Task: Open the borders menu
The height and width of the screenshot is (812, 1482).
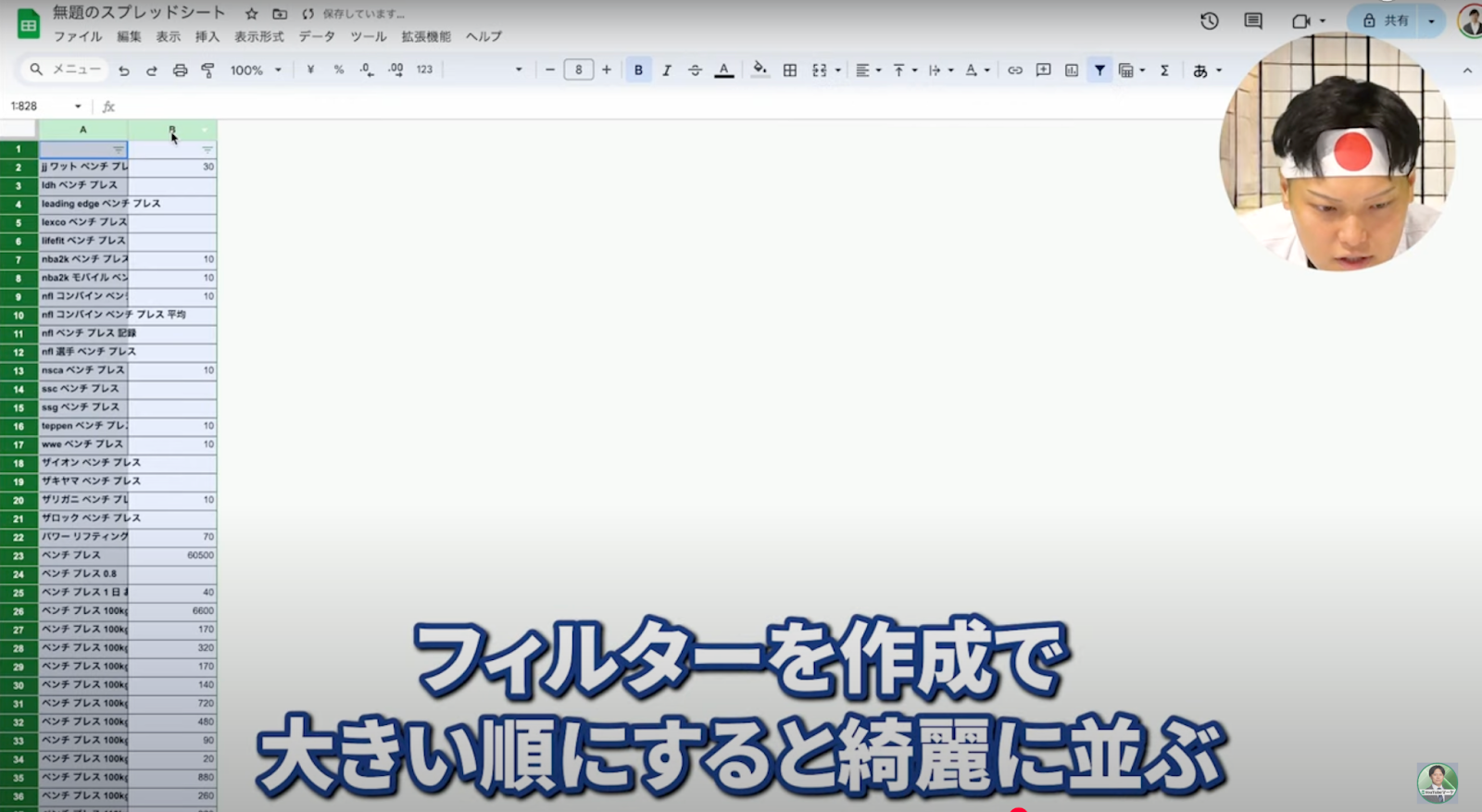Action: (x=790, y=70)
